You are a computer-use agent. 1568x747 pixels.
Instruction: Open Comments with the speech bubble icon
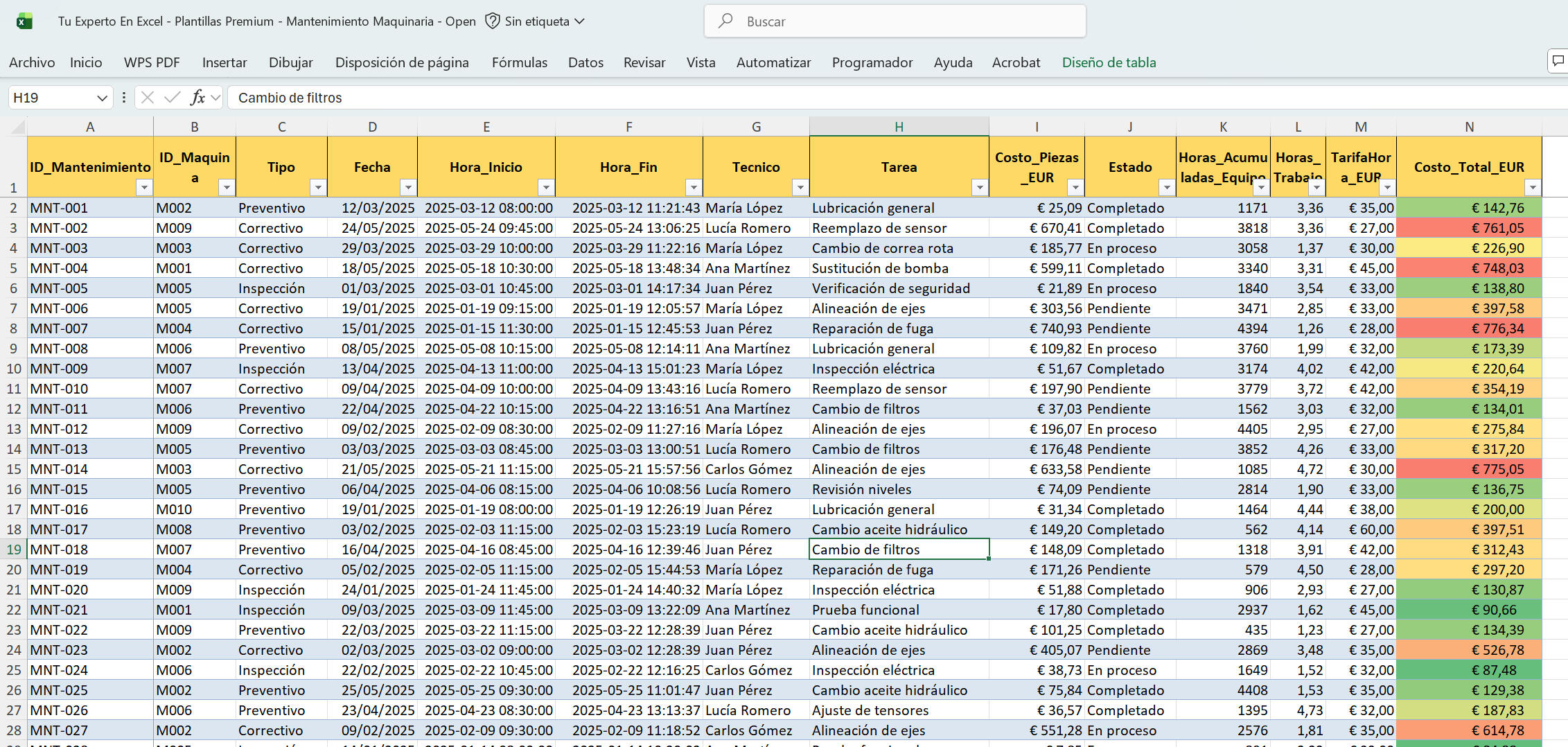tap(1558, 61)
